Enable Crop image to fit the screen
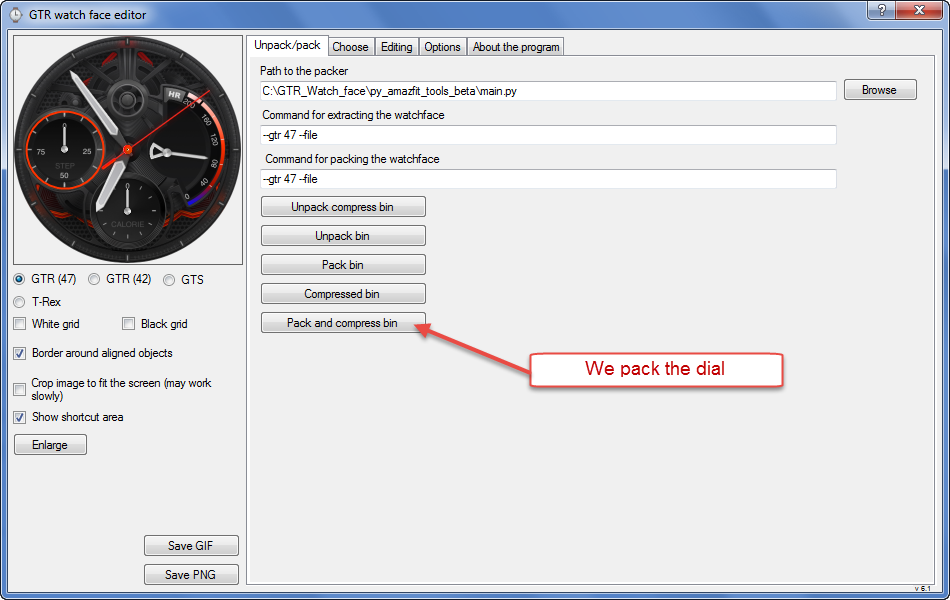Screen dimensions: 950x600 click(20, 389)
